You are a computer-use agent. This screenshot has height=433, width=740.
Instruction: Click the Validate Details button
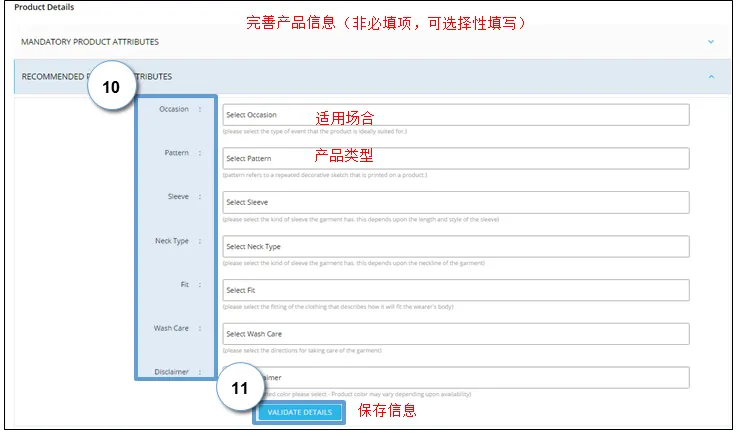pyautogui.click(x=300, y=412)
